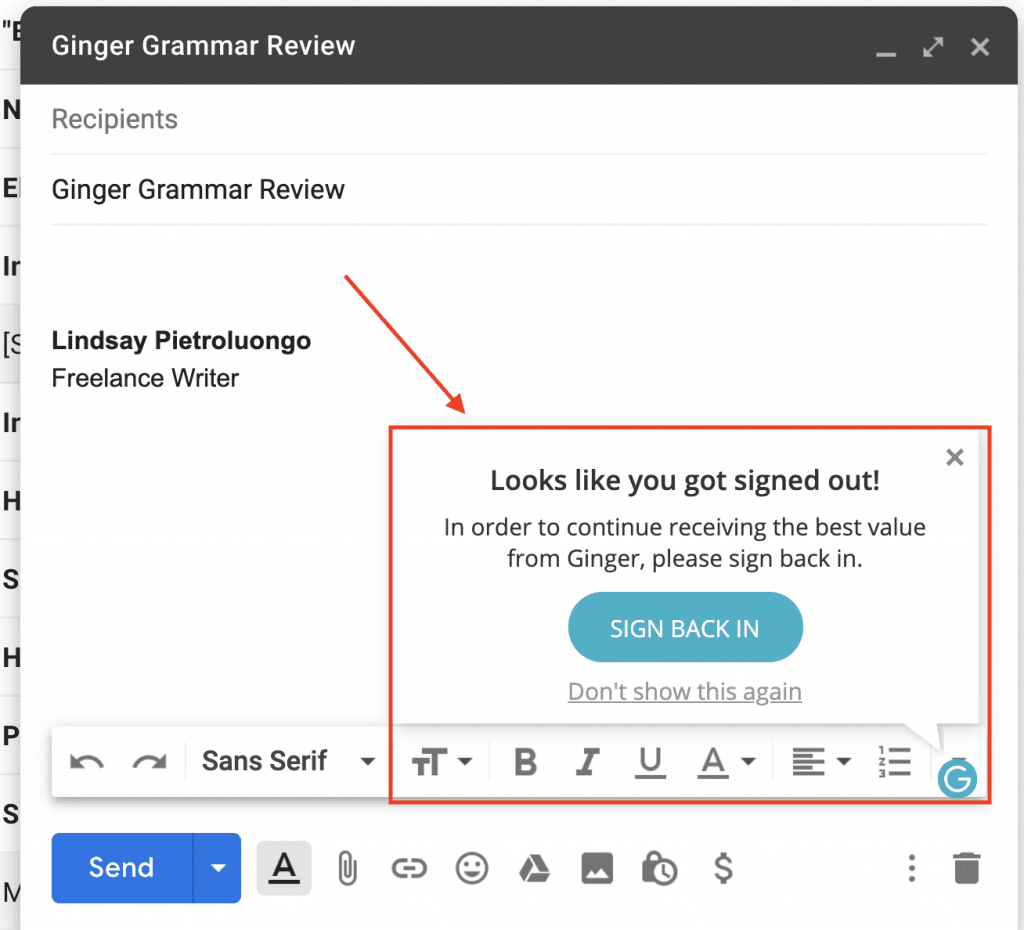Screen dimensions: 1024x930
Task: Toggle italic formatting
Action: click(587, 761)
